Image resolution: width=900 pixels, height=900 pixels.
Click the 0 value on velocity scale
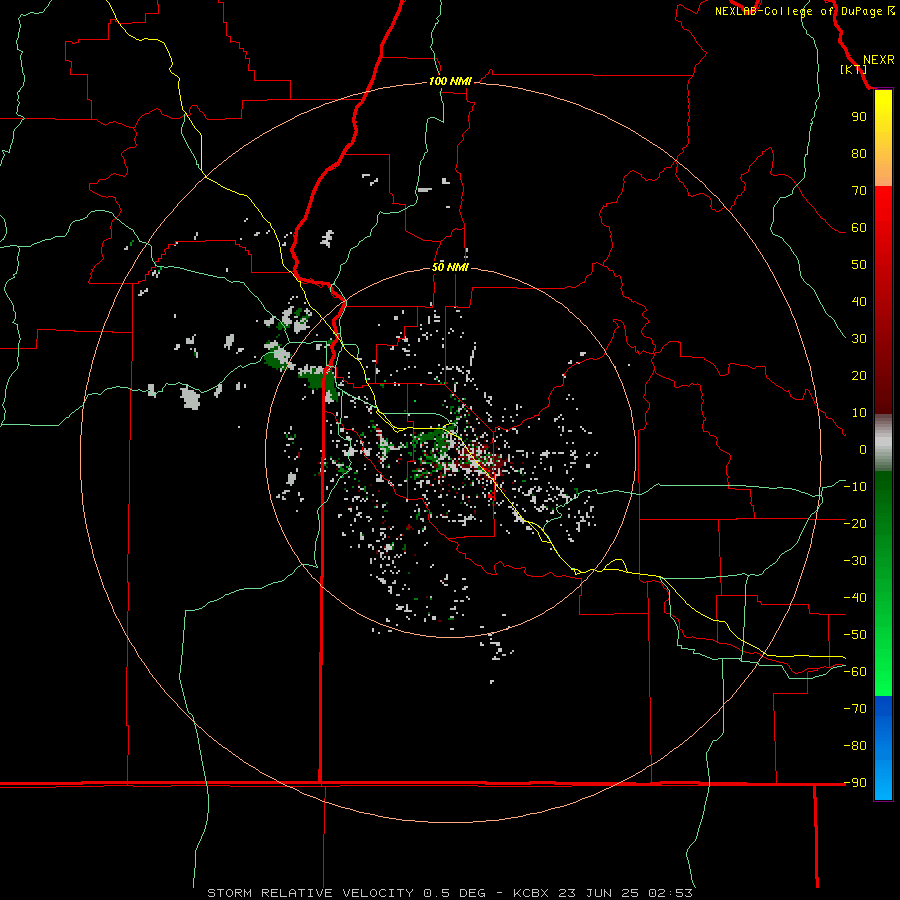[x=863, y=450]
